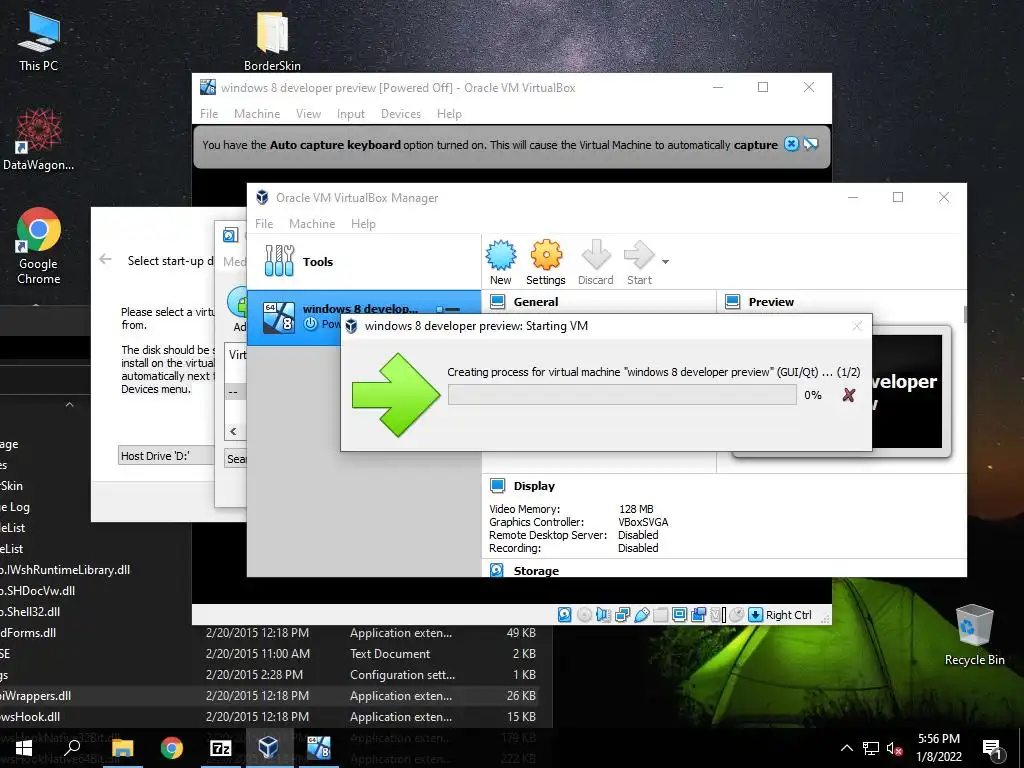Open the BorderSkin folder on desktop

pos(272,40)
